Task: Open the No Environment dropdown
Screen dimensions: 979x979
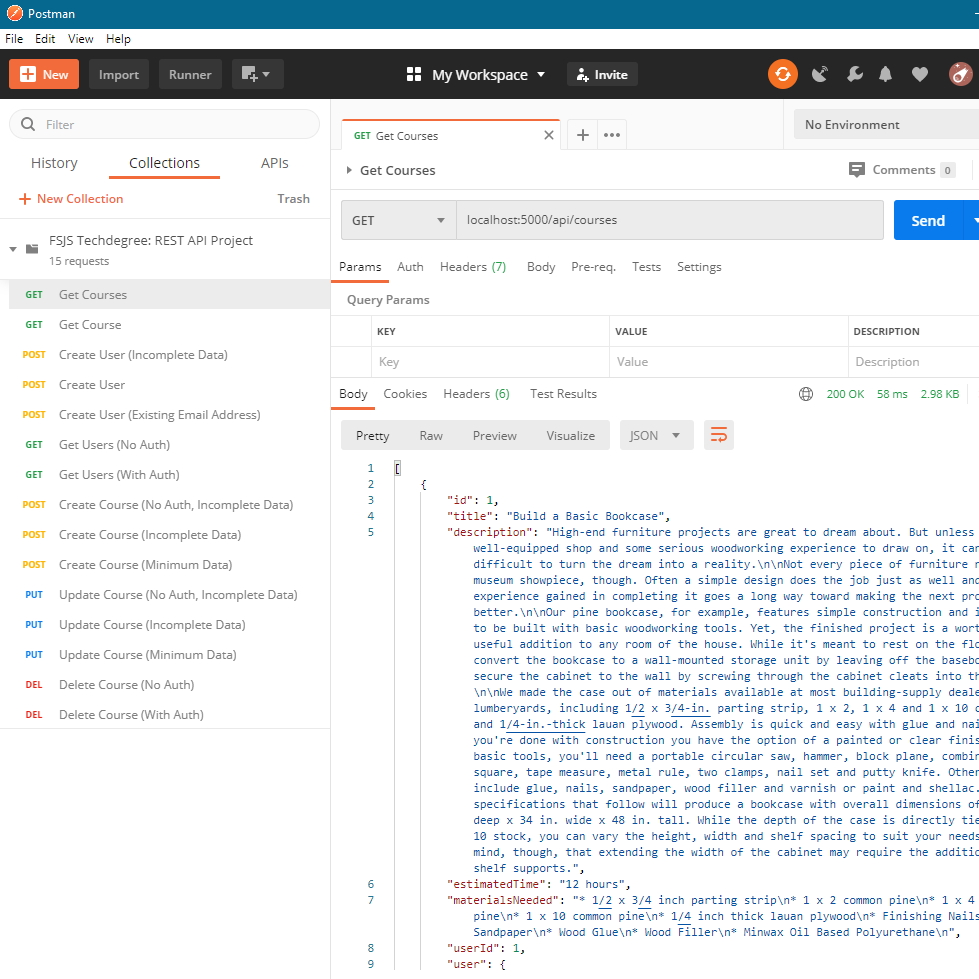Action: coord(886,124)
